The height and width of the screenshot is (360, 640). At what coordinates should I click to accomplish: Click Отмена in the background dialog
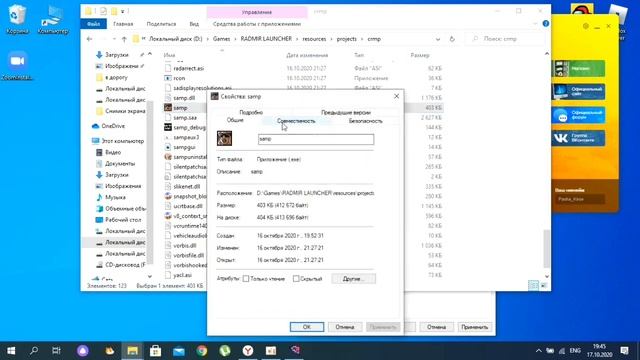point(436,327)
